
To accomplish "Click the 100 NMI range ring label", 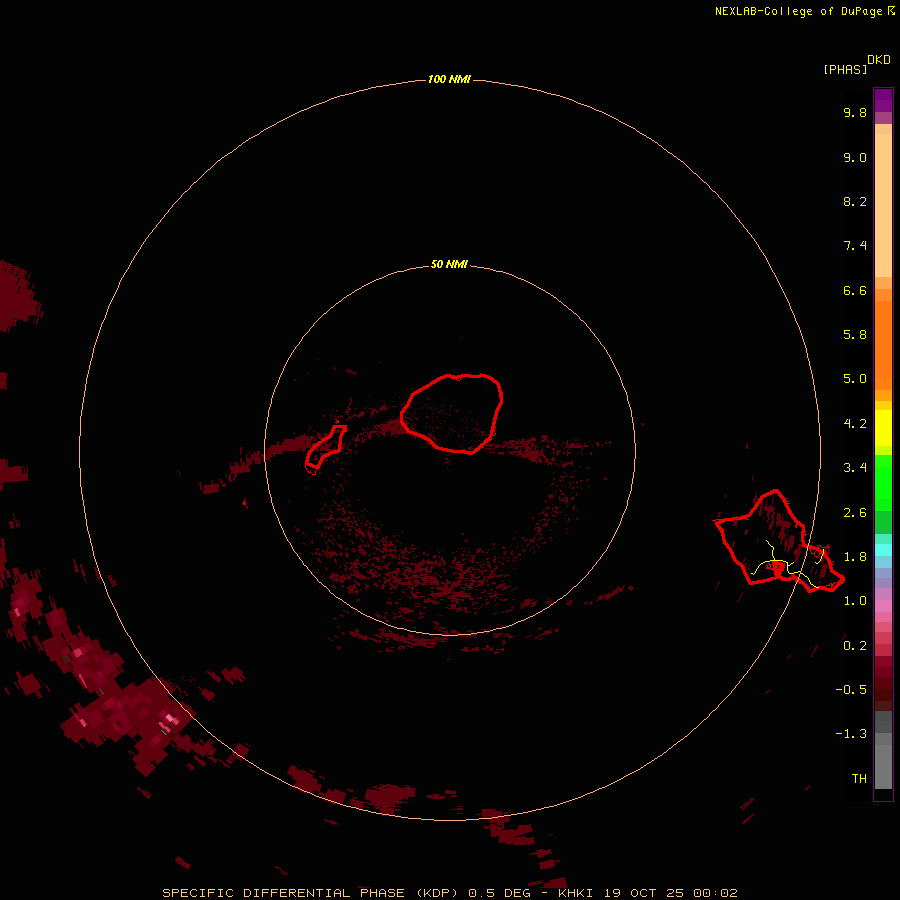I will click(449, 79).
